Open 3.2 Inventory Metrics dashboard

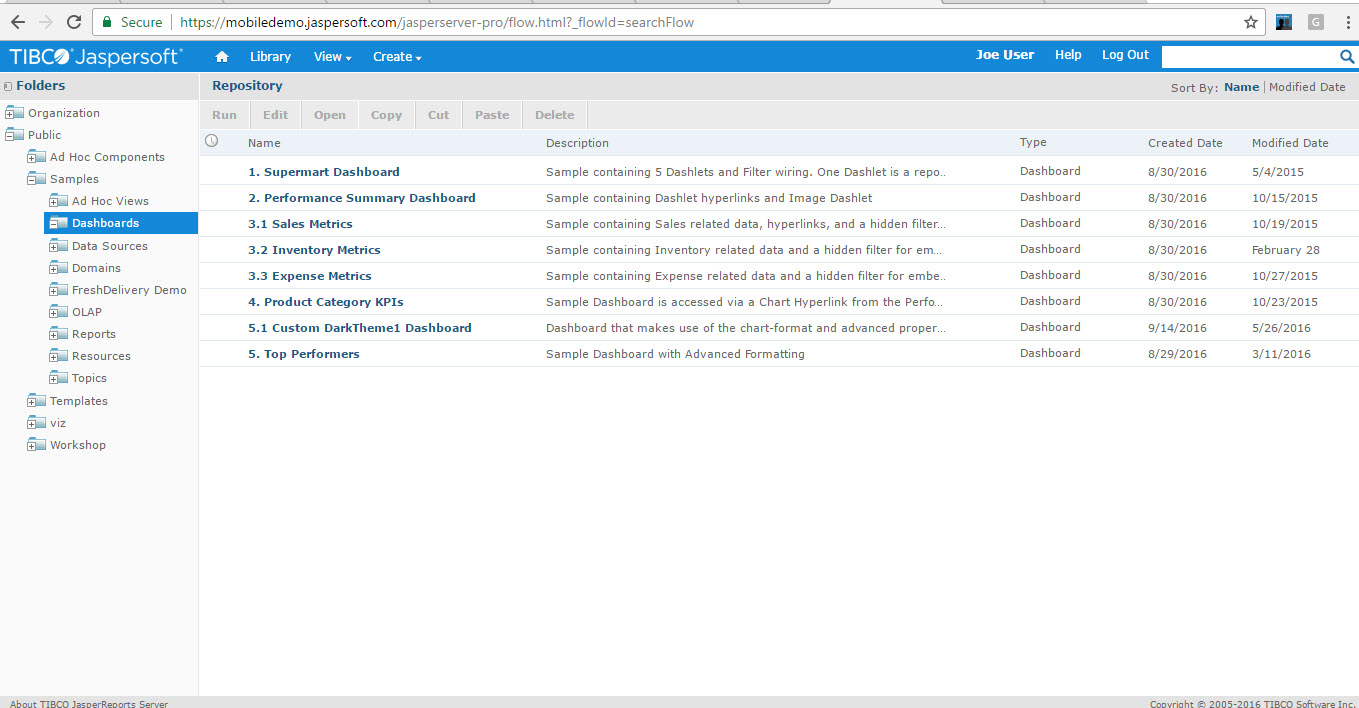coord(314,250)
